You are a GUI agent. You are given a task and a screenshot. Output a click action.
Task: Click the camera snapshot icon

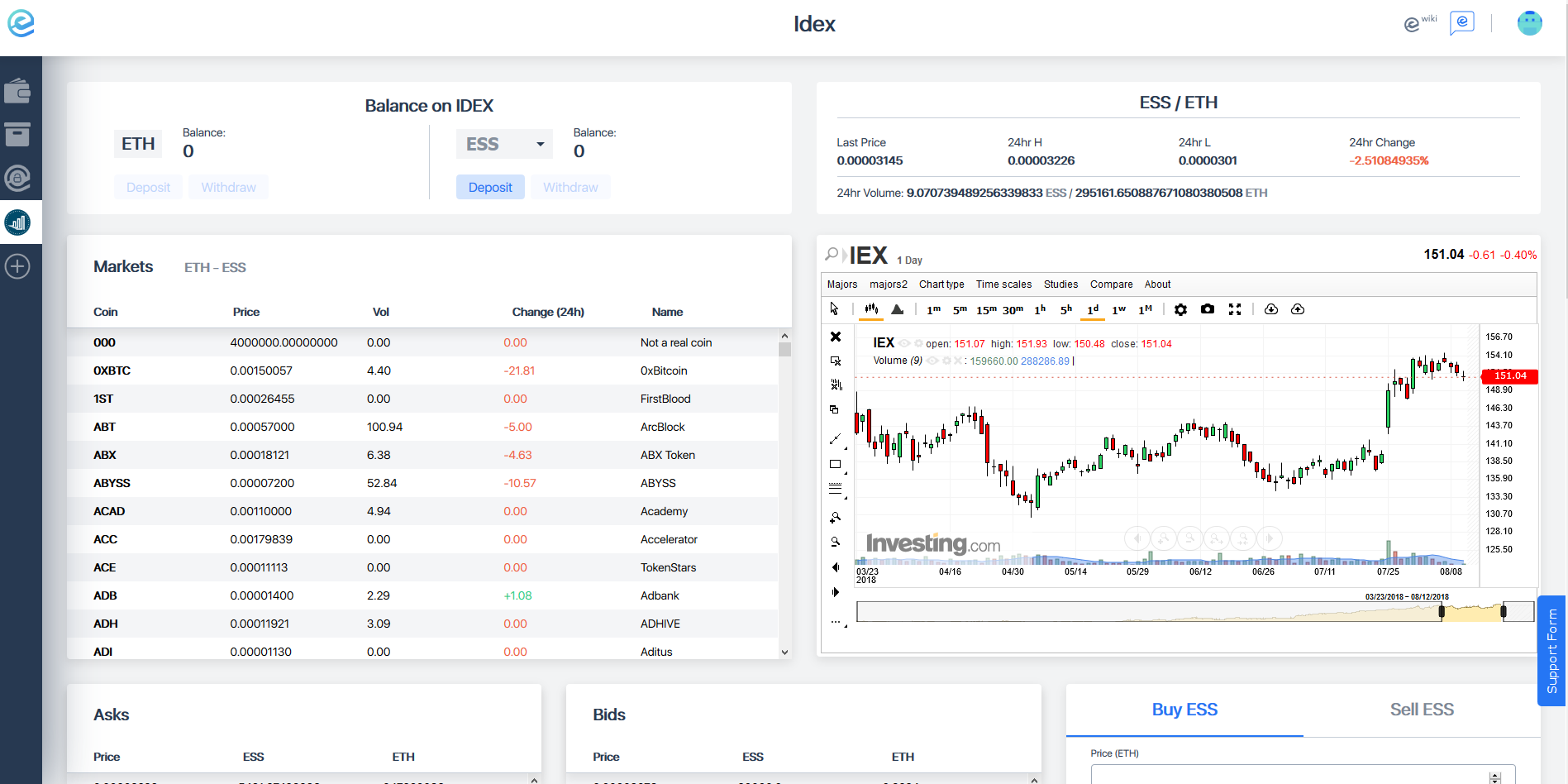click(x=1208, y=308)
